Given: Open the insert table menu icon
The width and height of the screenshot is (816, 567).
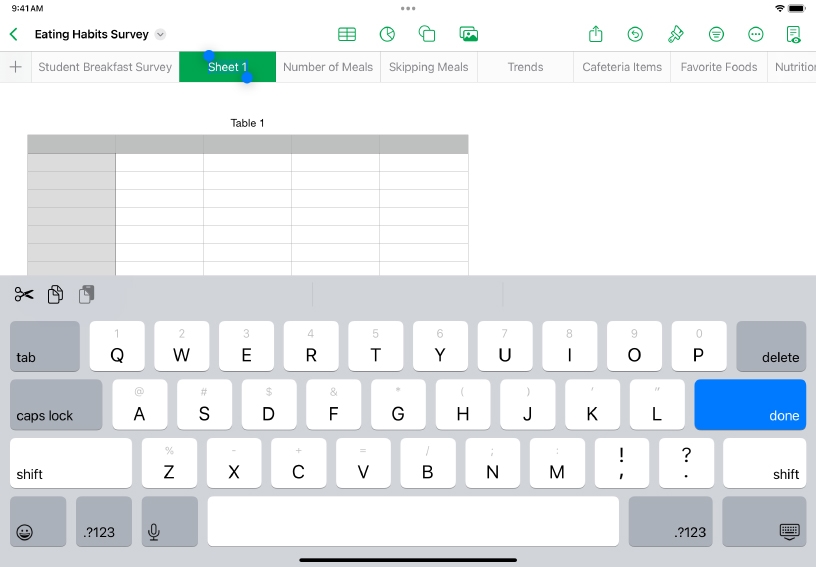Looking at the screenshot, I should (x=347, y=34).
